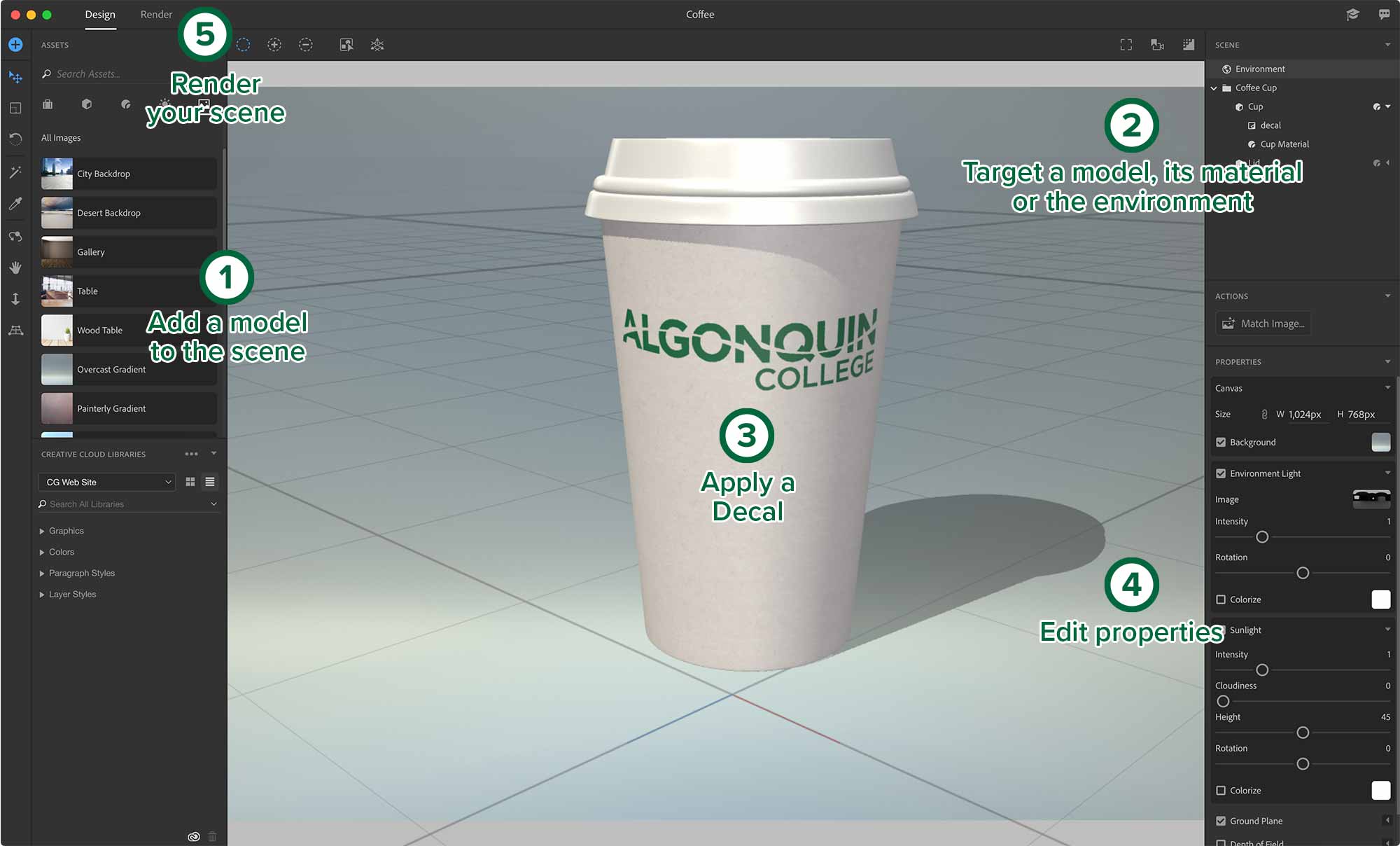1400x846 pixels.
Task: Toggle the Background checkbox on
Action: point(1222,442)
